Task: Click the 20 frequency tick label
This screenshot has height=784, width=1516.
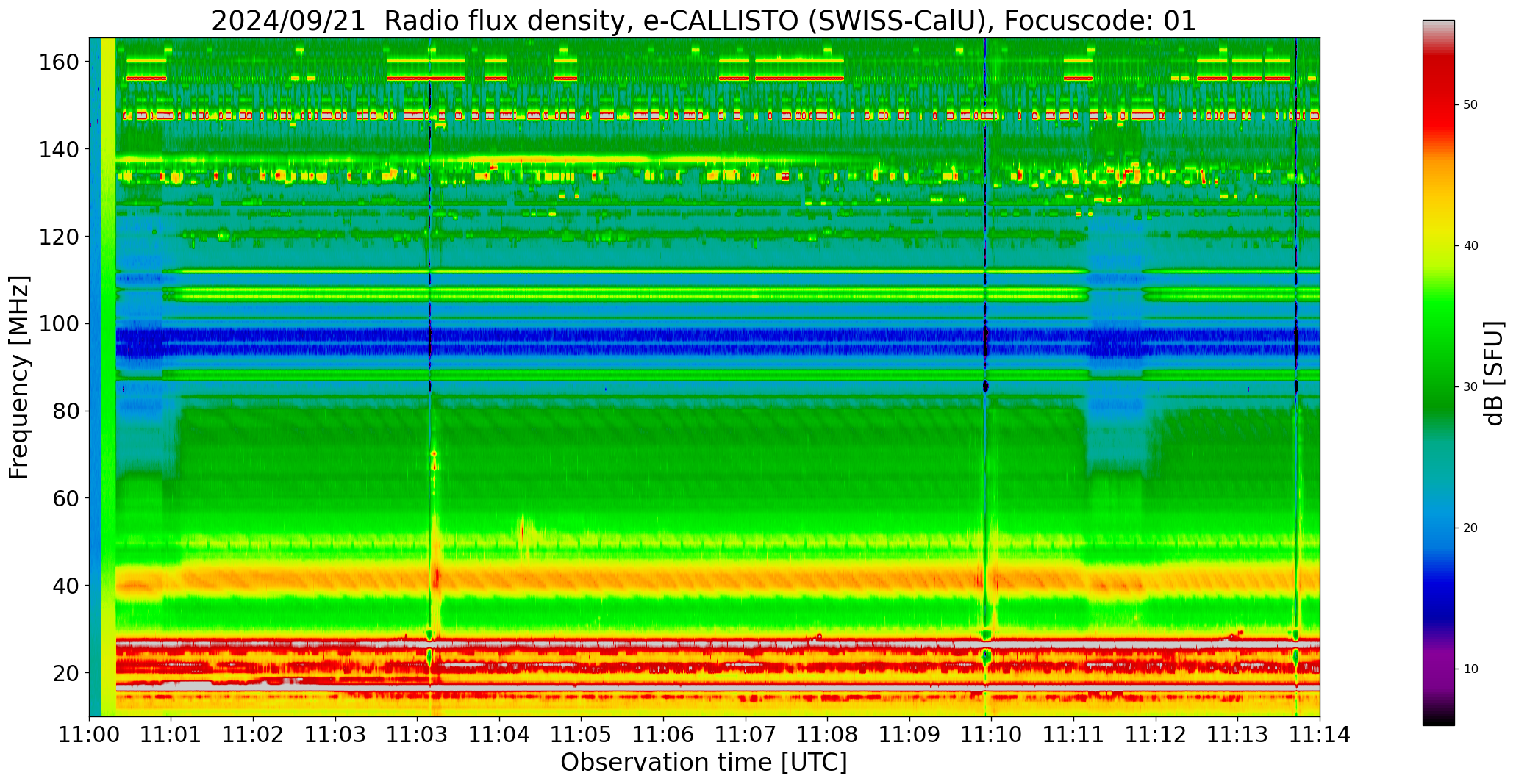Action: (66, 673)
